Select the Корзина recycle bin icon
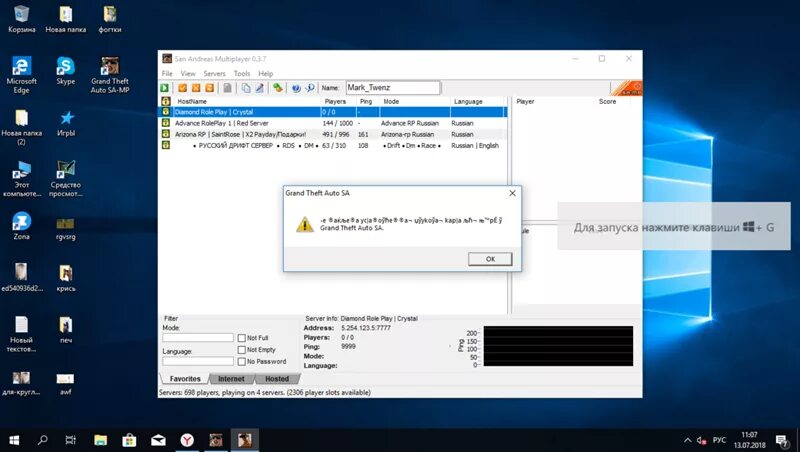Viewport: 800px width, 452px height. tap(21, 19)
